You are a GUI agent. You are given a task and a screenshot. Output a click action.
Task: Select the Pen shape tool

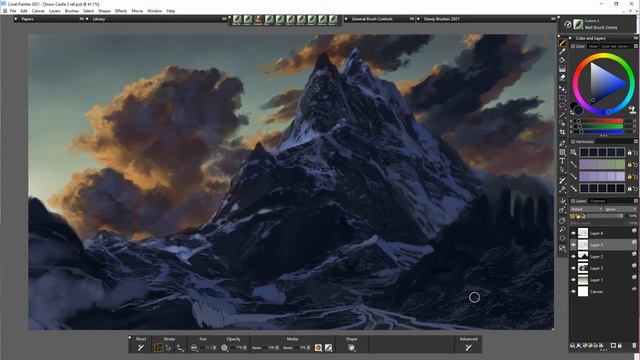coord(562,144)
